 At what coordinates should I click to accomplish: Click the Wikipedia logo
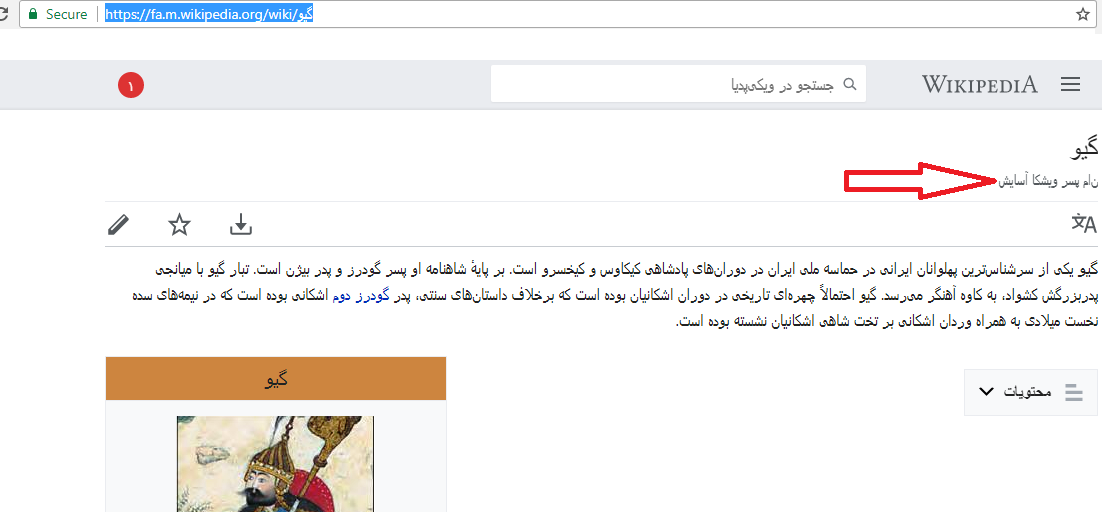click(x=980, y=85)
